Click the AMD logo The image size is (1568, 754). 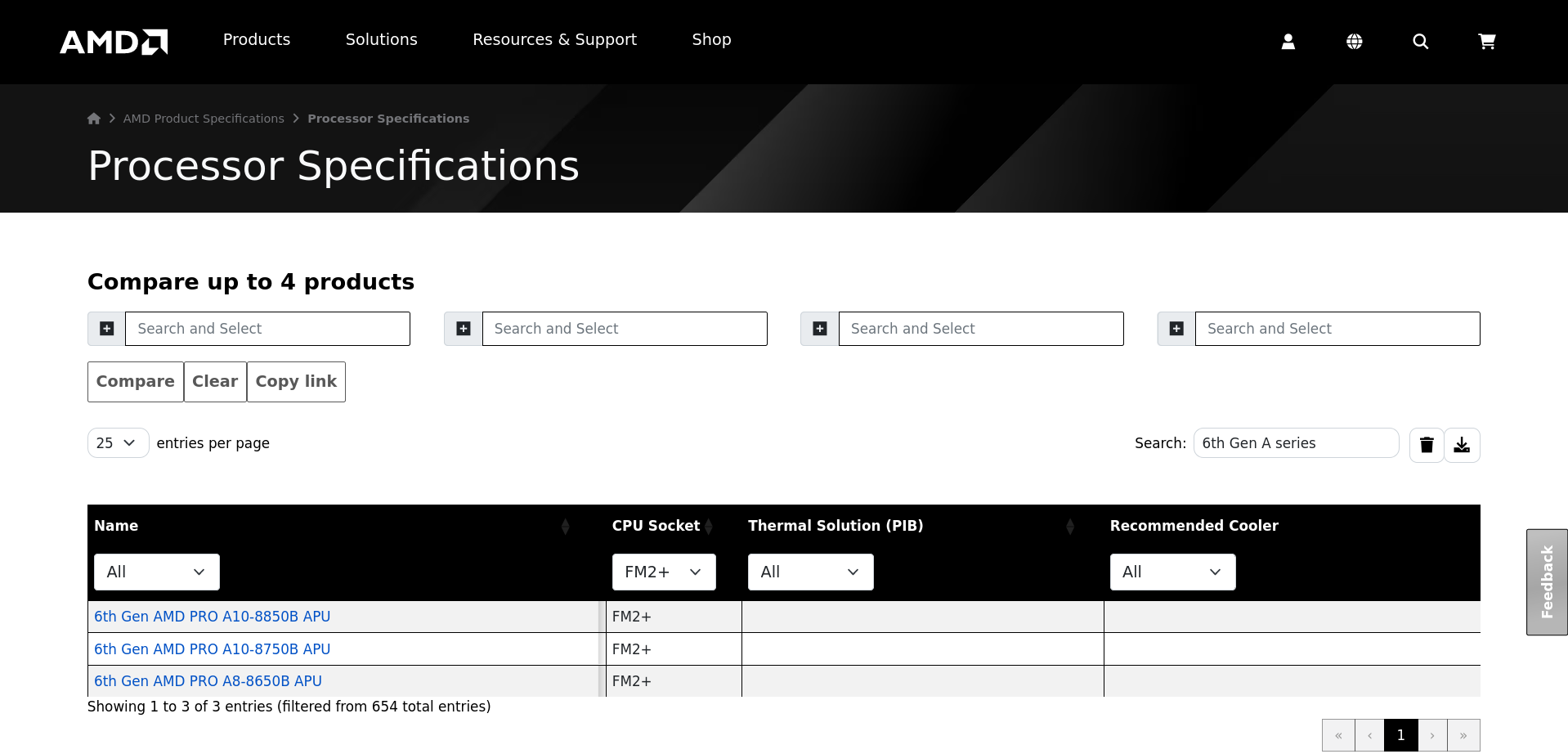coord(114,42)
